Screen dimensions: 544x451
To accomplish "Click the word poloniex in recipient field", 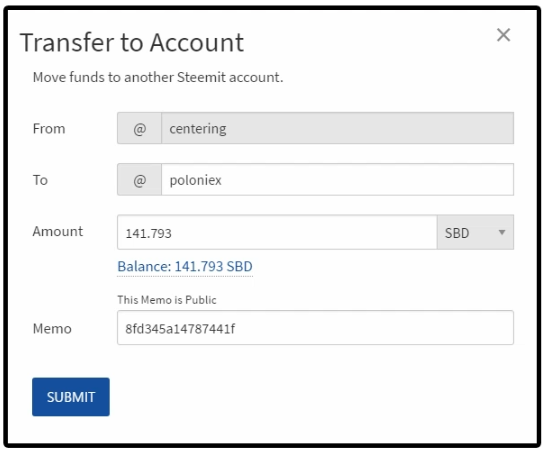I will click(195, 180).
